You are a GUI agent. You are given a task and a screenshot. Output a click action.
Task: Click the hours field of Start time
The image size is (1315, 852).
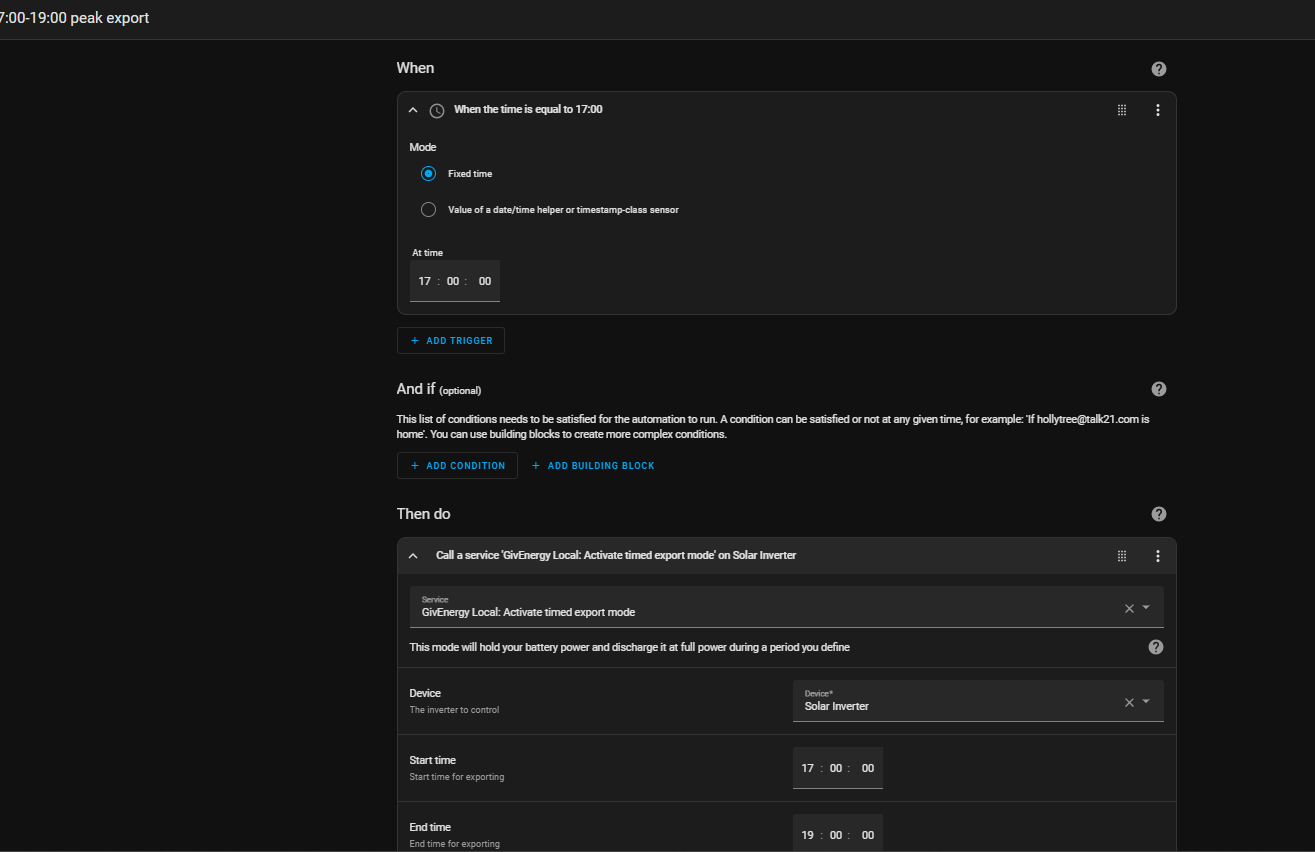(x=807, y=768)
